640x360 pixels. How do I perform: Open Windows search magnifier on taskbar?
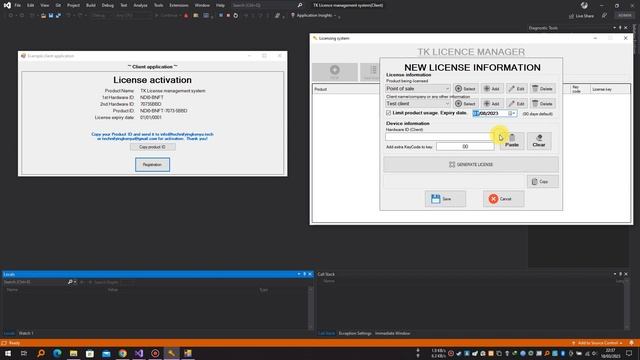pyautogui.click(x=41, y=353)
